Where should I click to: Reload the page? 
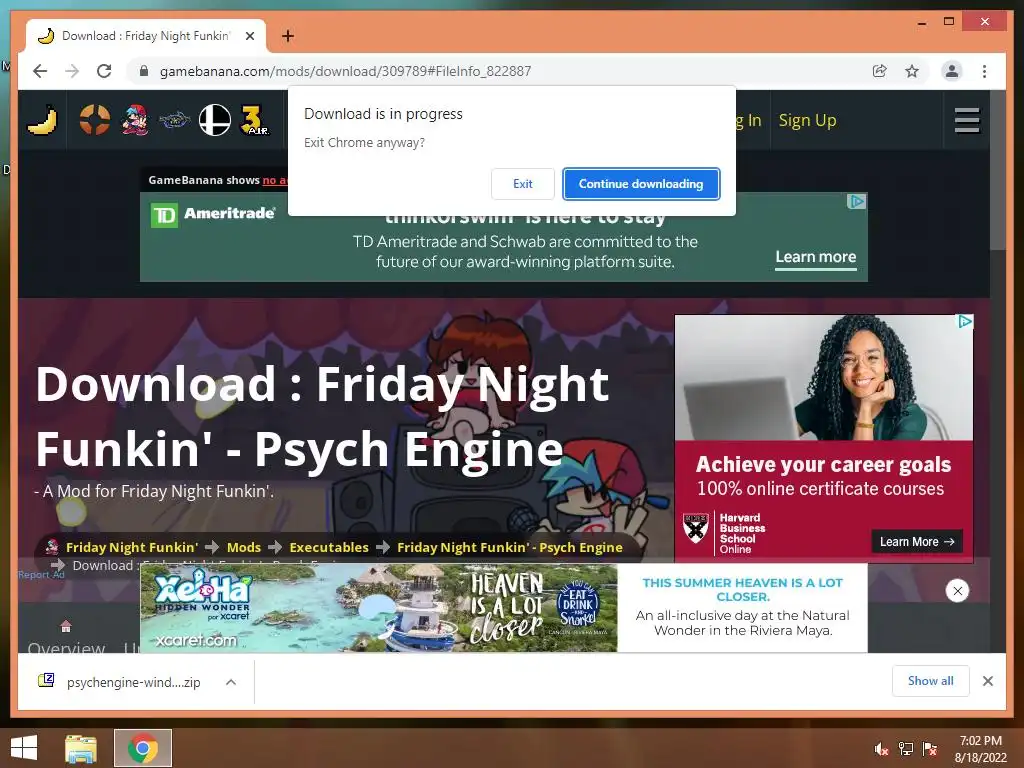pos(104,71)
